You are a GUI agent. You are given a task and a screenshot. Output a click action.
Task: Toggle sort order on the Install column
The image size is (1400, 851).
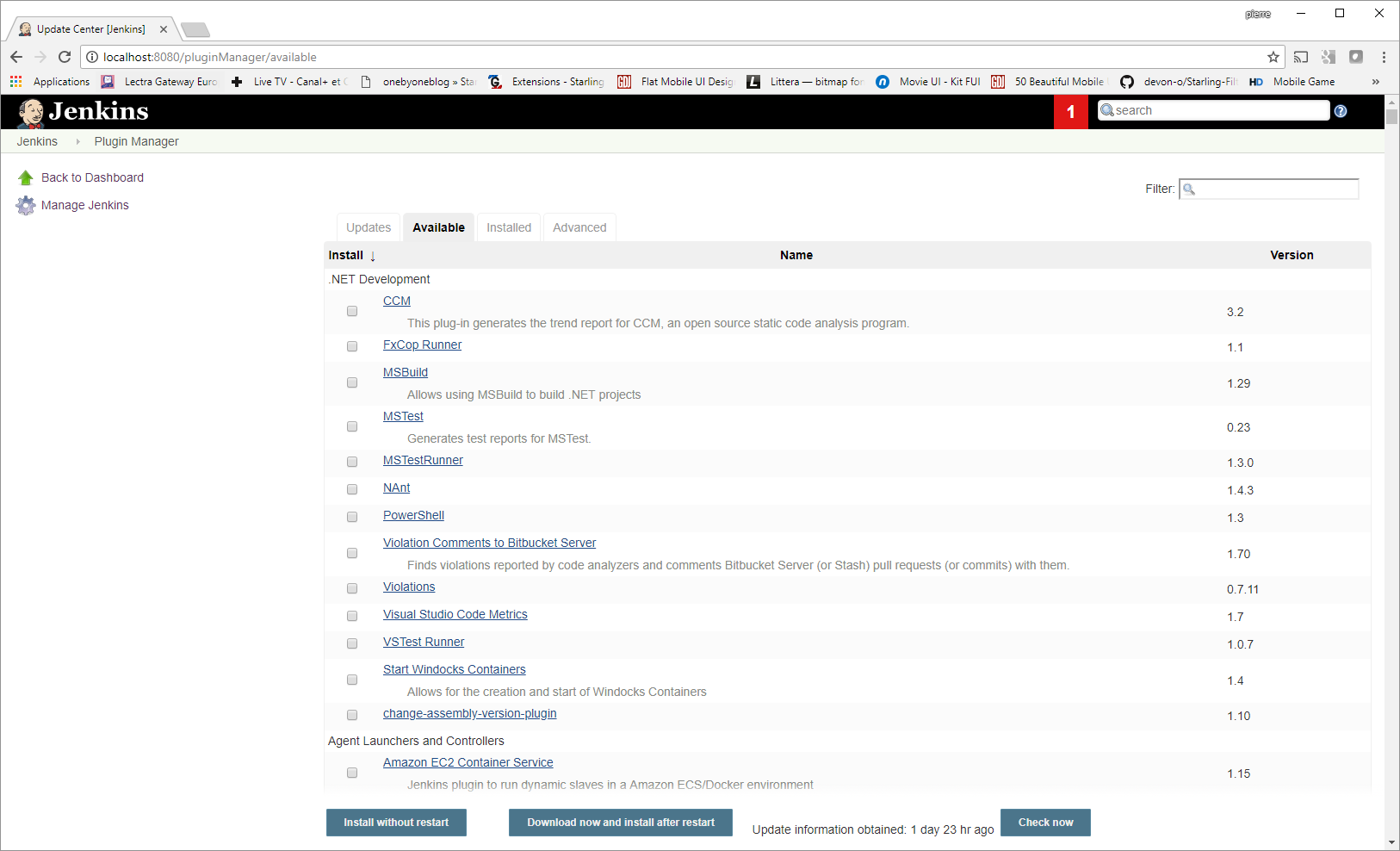click(352, 255)
